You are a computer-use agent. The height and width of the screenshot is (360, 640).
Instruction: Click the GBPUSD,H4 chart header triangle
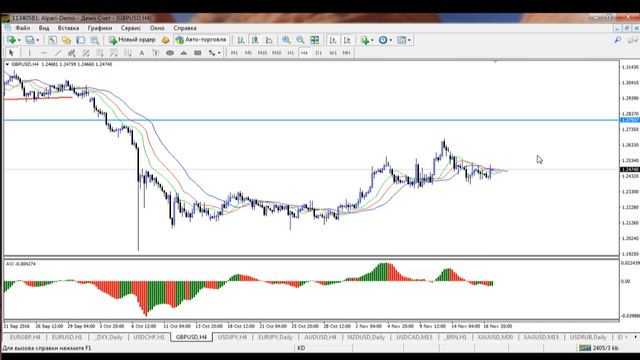pos(7,64)
